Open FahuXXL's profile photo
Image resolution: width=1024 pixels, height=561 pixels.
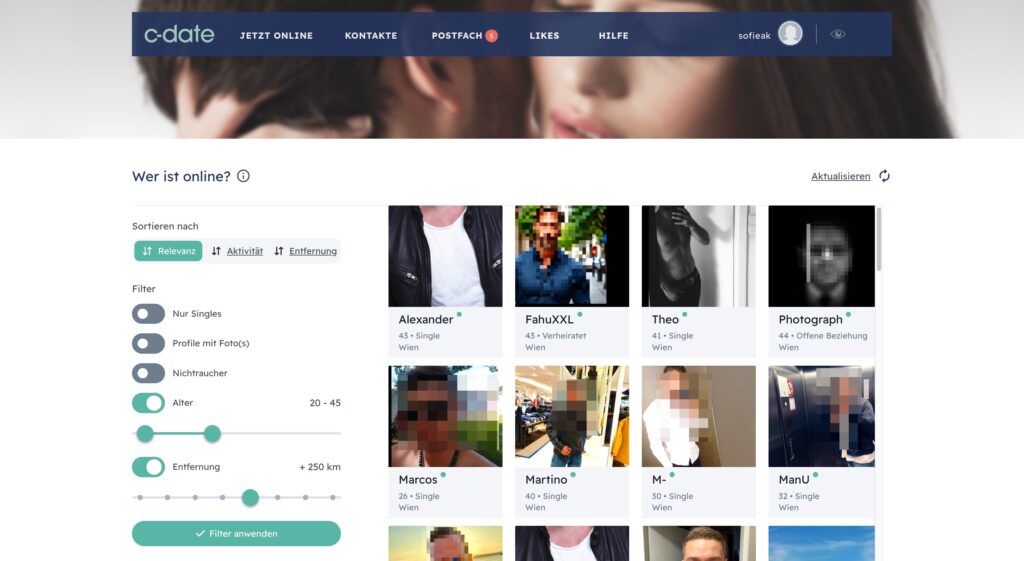point(572,256)
